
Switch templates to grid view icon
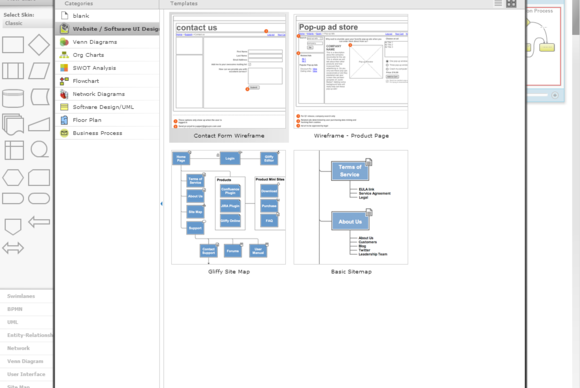[511, 3]
